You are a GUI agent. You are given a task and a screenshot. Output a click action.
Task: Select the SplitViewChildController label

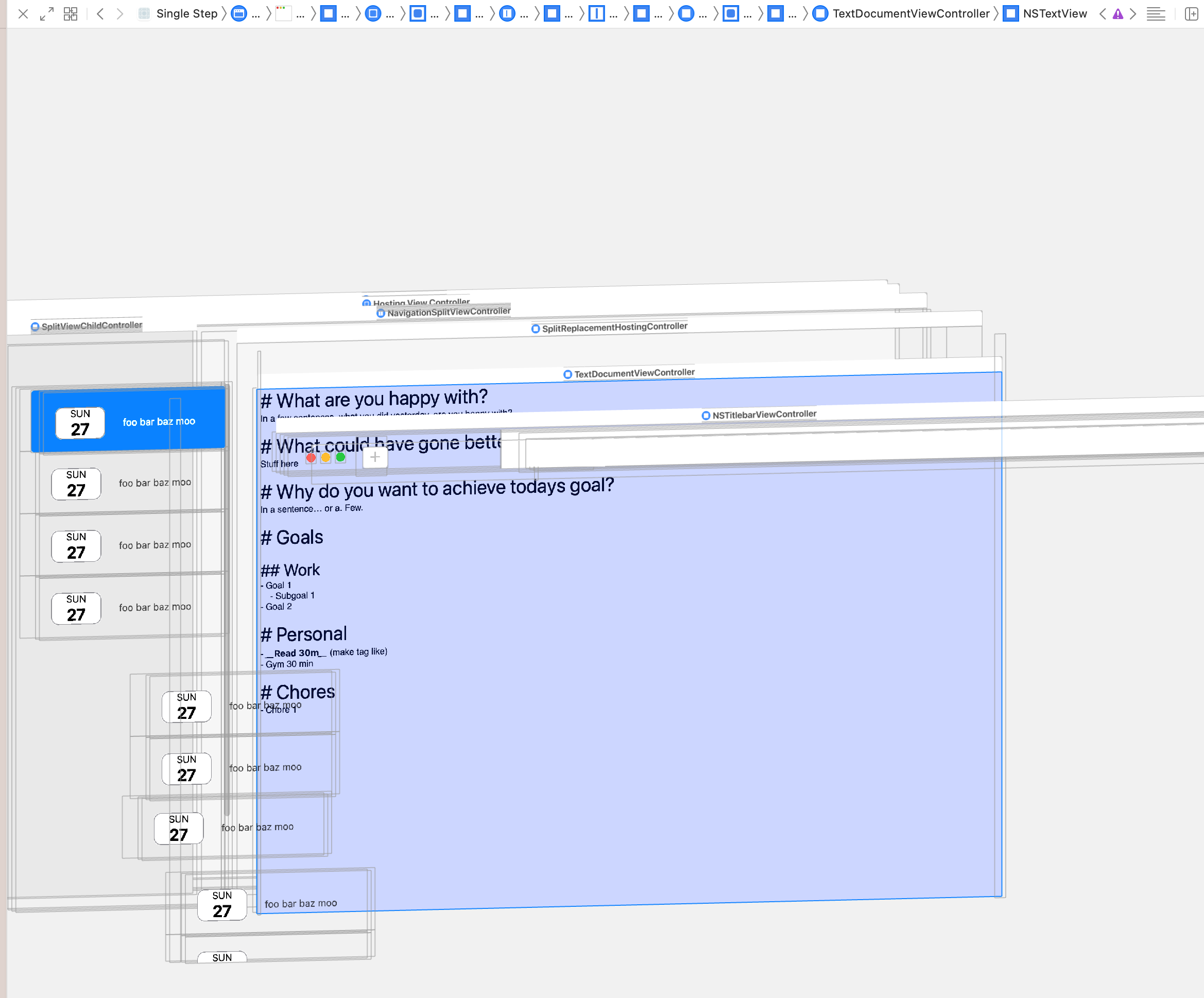91,325
